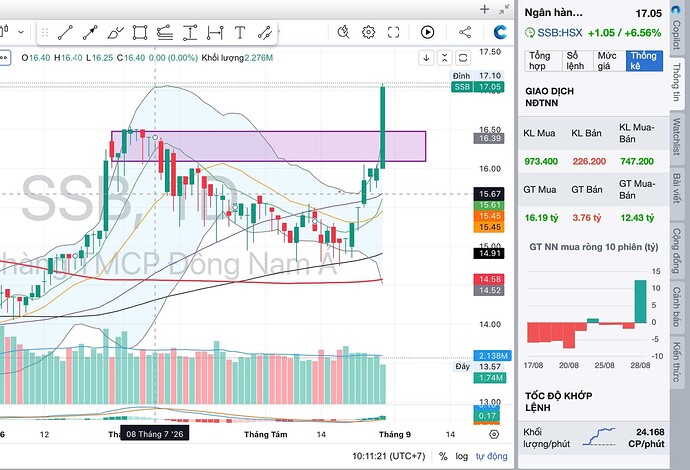This screenshot has height=470, width=690.
Task: Click the 226.200 sell volume value
Action: pos(589,162)
